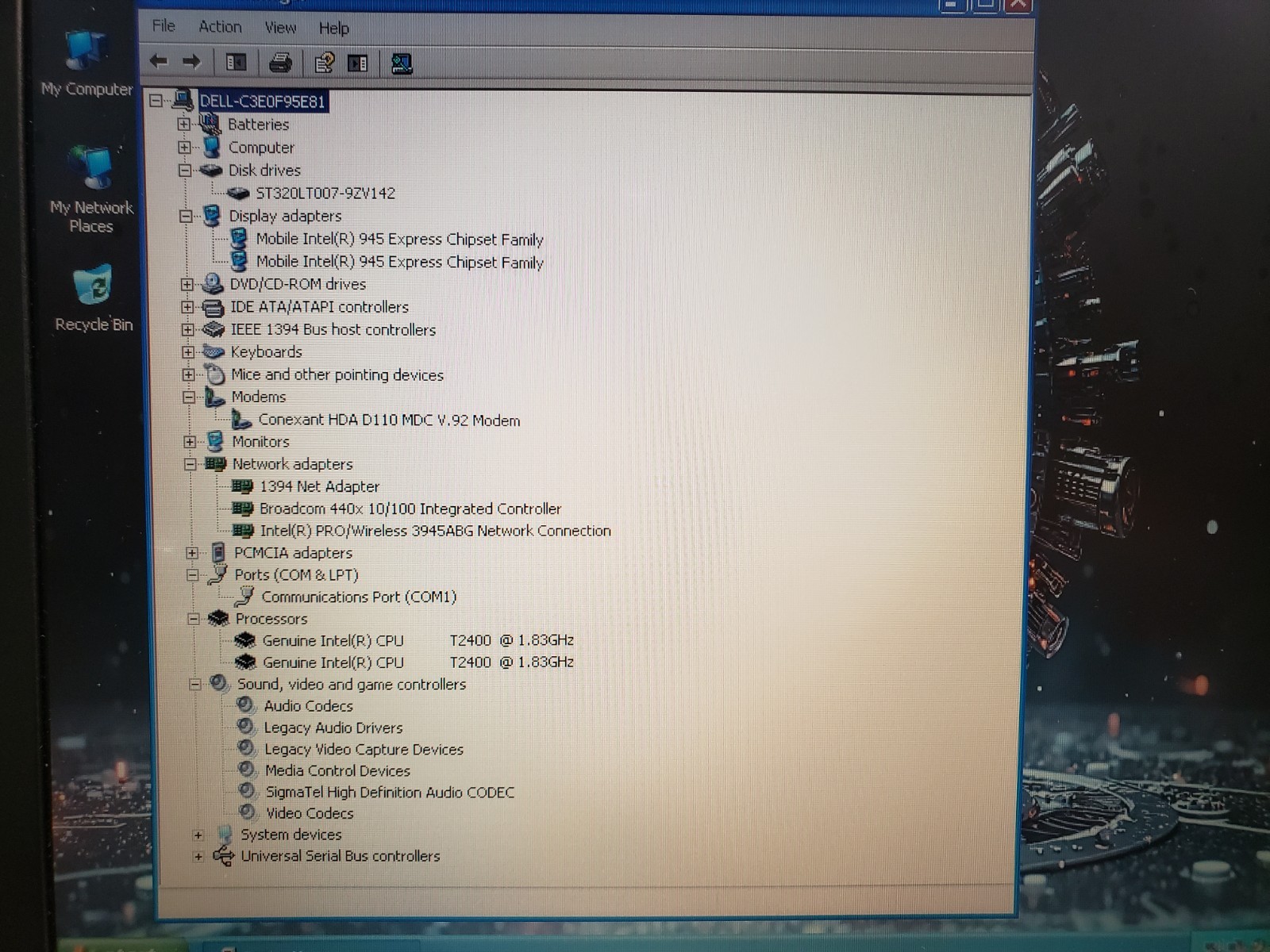Select second Genuine Intel CPU T2400 entry
Image resolution: width=1270 pixels, height=952 pixels.
418,662
